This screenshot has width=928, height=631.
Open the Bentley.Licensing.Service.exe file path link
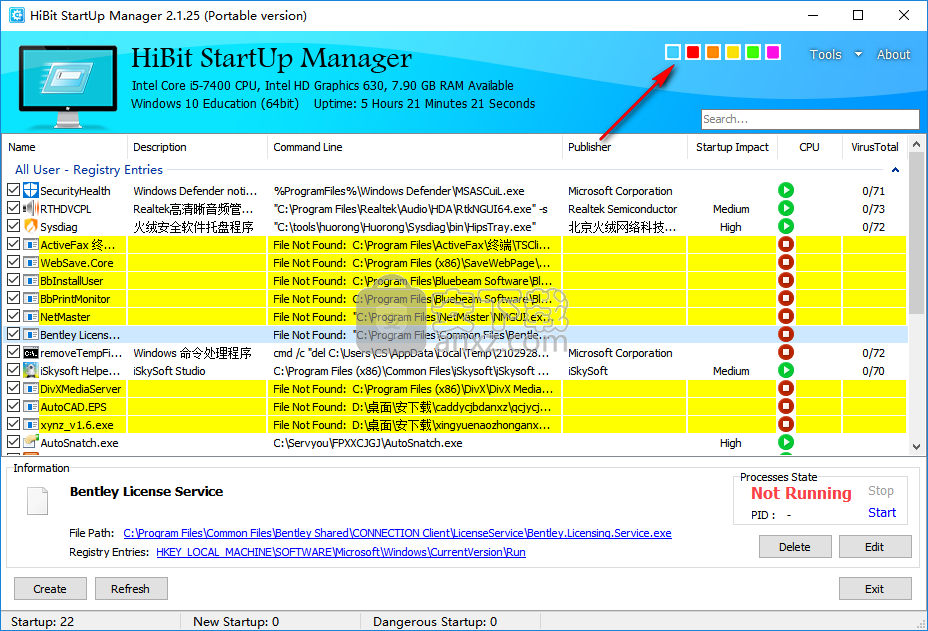397,533
